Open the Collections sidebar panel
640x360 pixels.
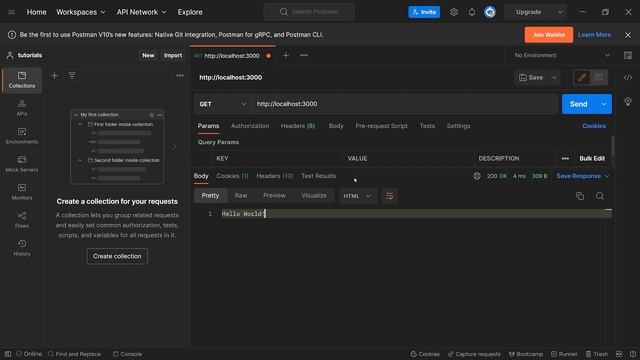point(22,80)
